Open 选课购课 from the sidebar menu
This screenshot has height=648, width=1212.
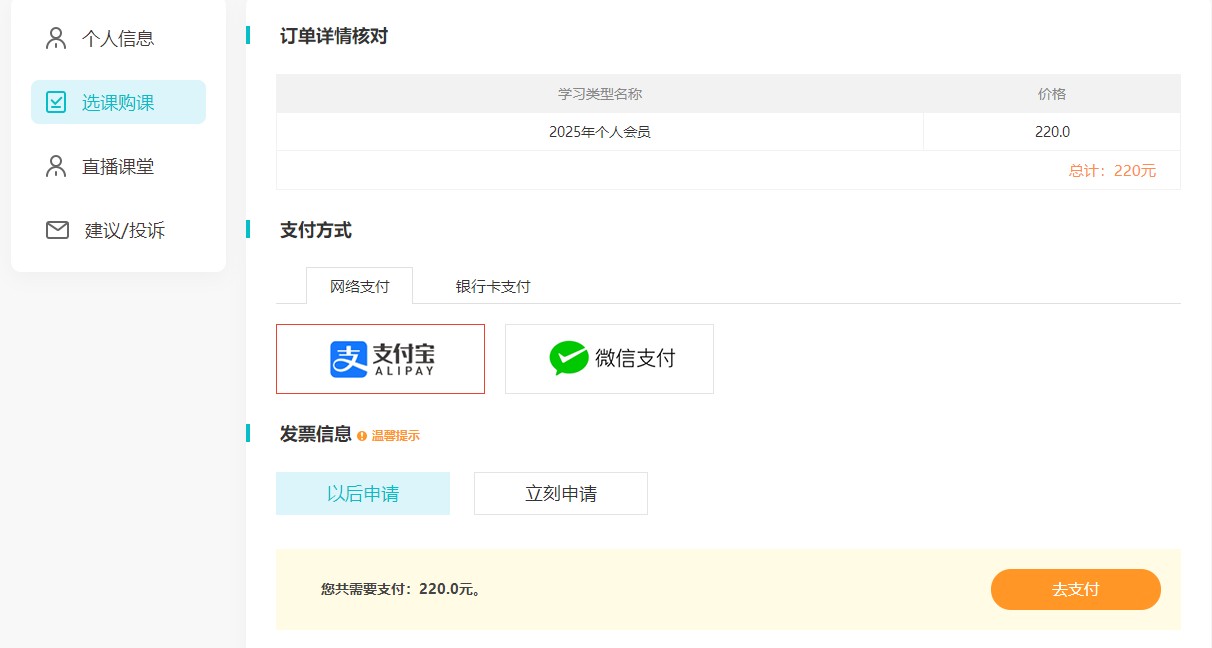point(118,101)
